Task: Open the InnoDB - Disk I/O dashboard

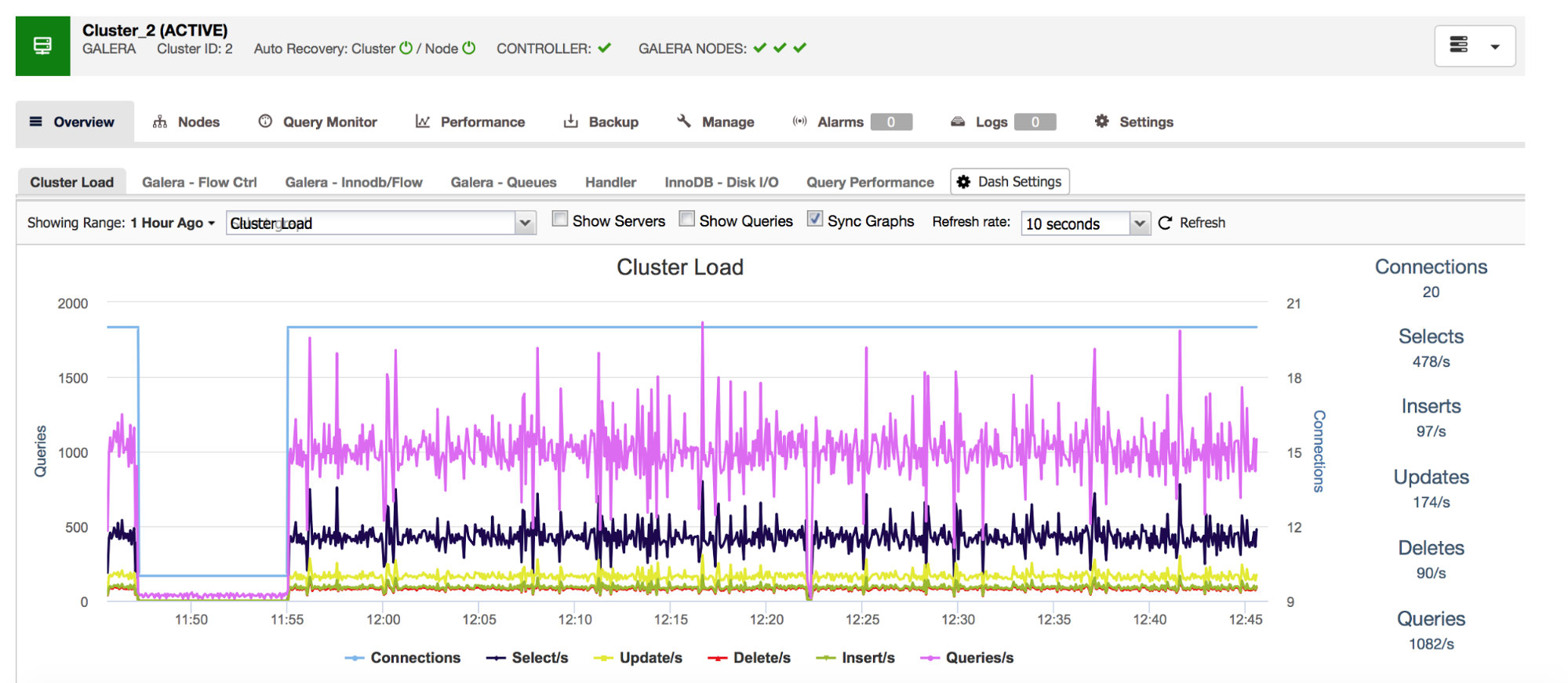Action: [x=722, y=182]
